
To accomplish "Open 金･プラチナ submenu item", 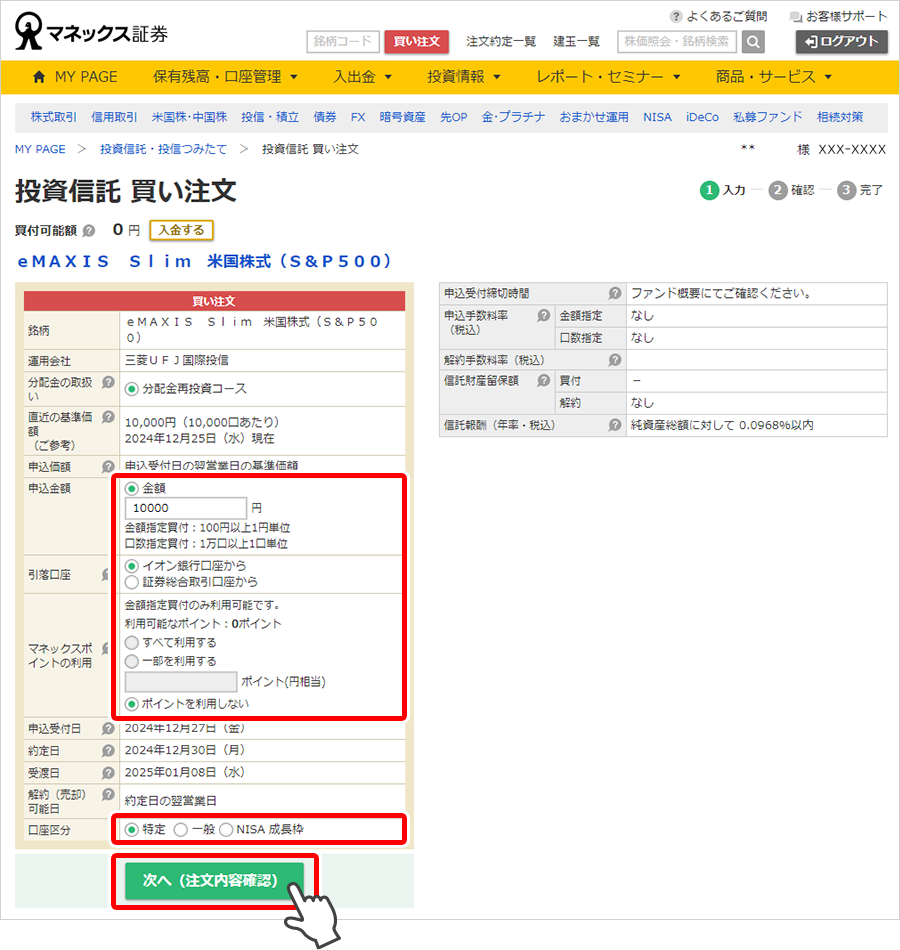I will tap(513, 118).
